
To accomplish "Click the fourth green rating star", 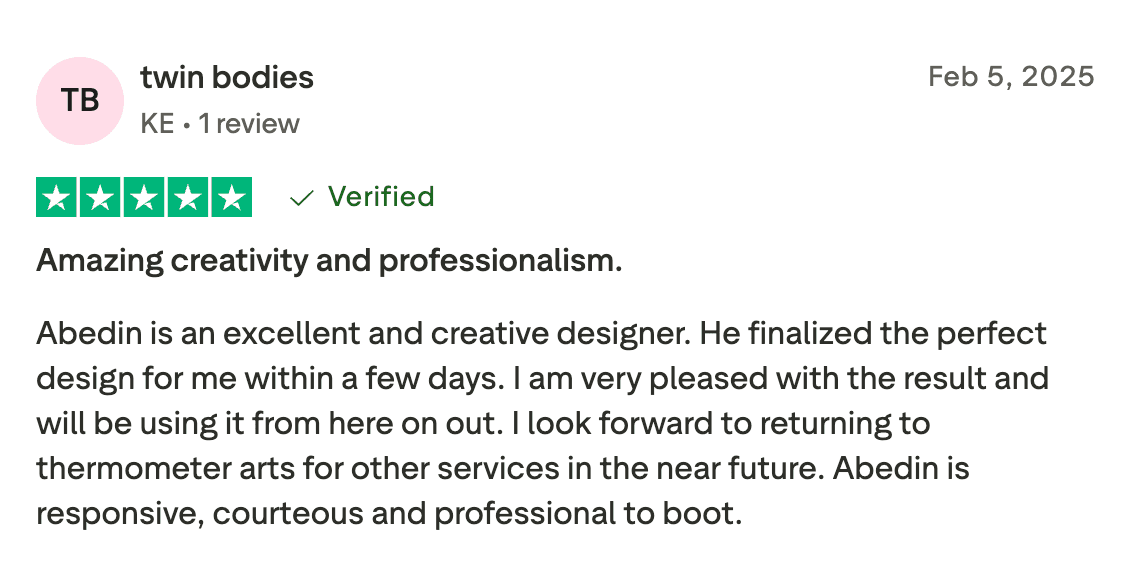I will [188, 197].
